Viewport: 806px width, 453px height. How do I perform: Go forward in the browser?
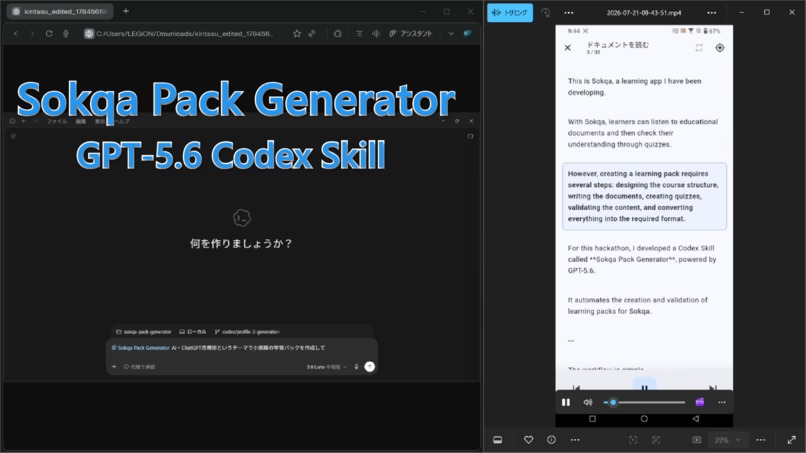pyautogui.click(x=32, y=33)
